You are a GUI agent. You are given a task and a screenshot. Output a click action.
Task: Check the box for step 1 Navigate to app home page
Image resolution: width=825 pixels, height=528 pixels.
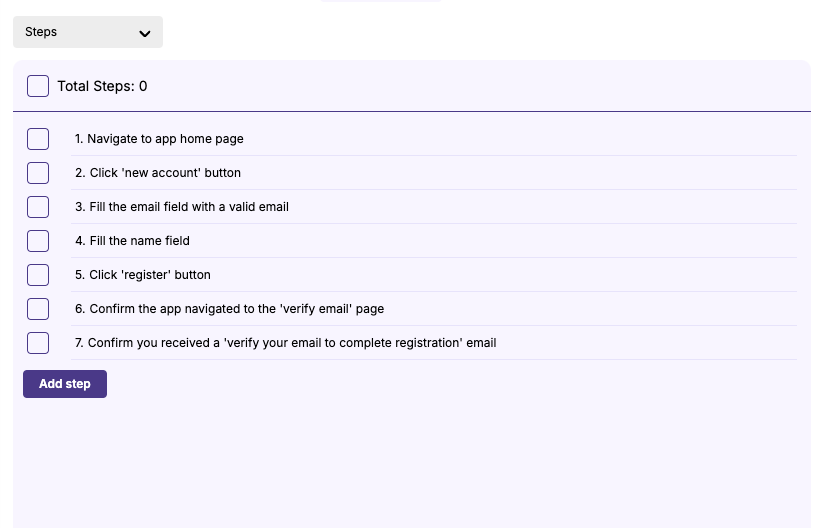pos(38,139)
